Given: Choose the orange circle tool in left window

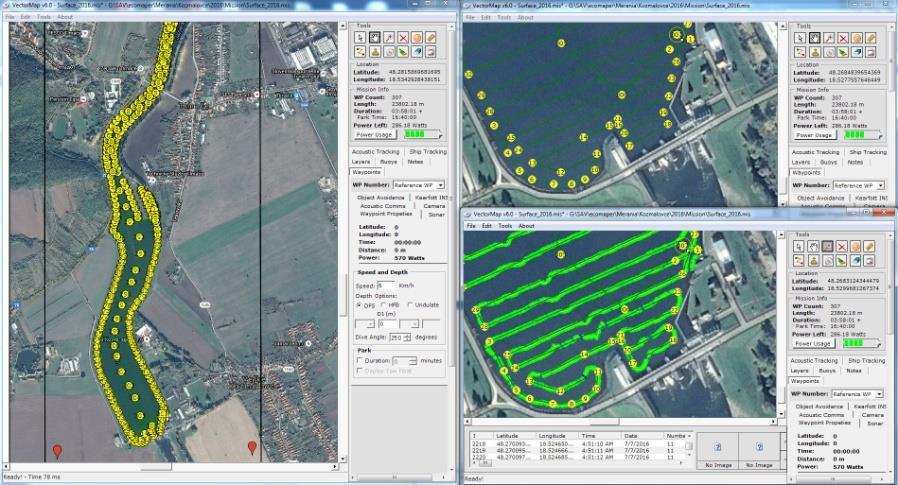Looking at the screenshot, I should click(417, 38).
